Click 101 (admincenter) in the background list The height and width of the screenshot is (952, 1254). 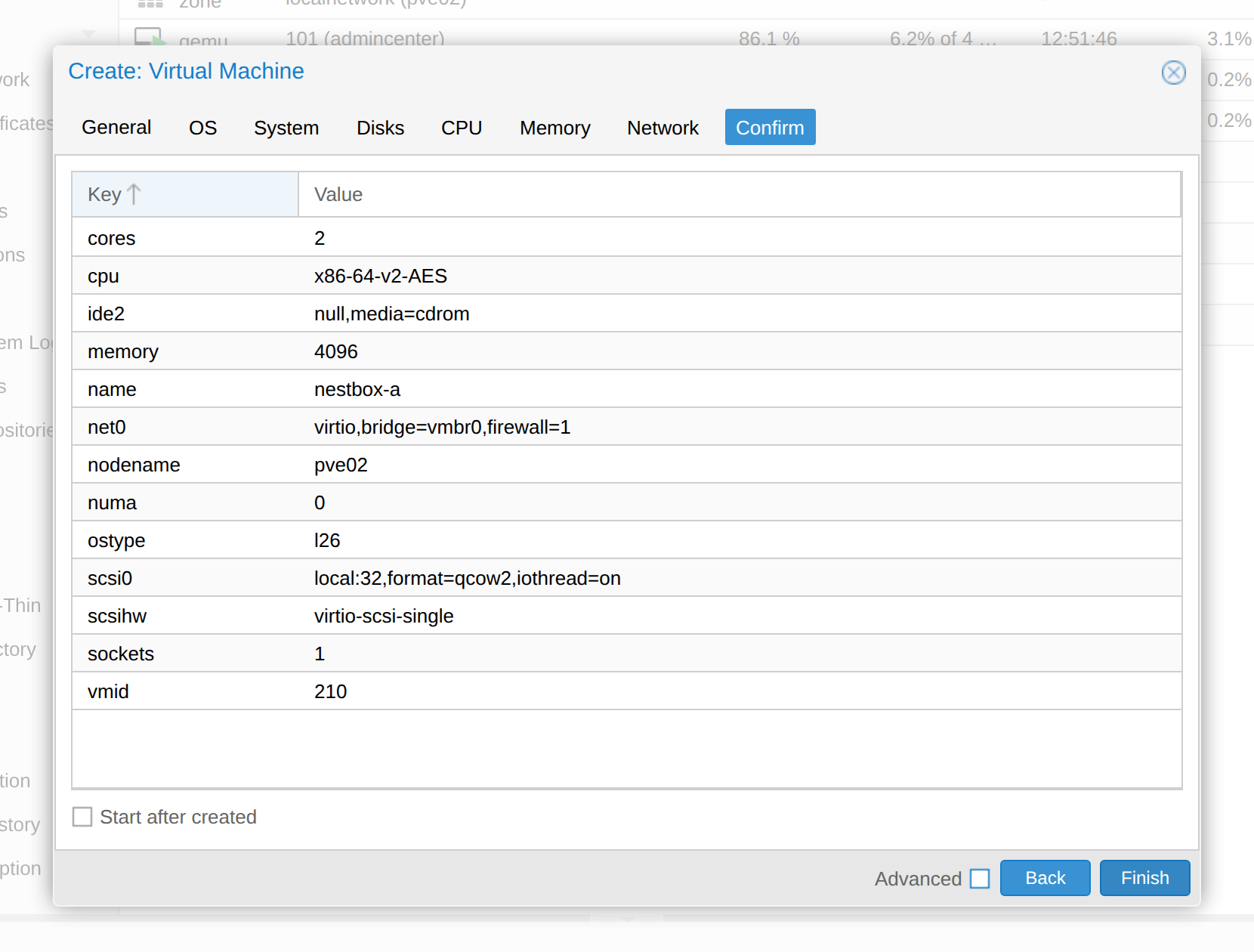tap(365, 38)
